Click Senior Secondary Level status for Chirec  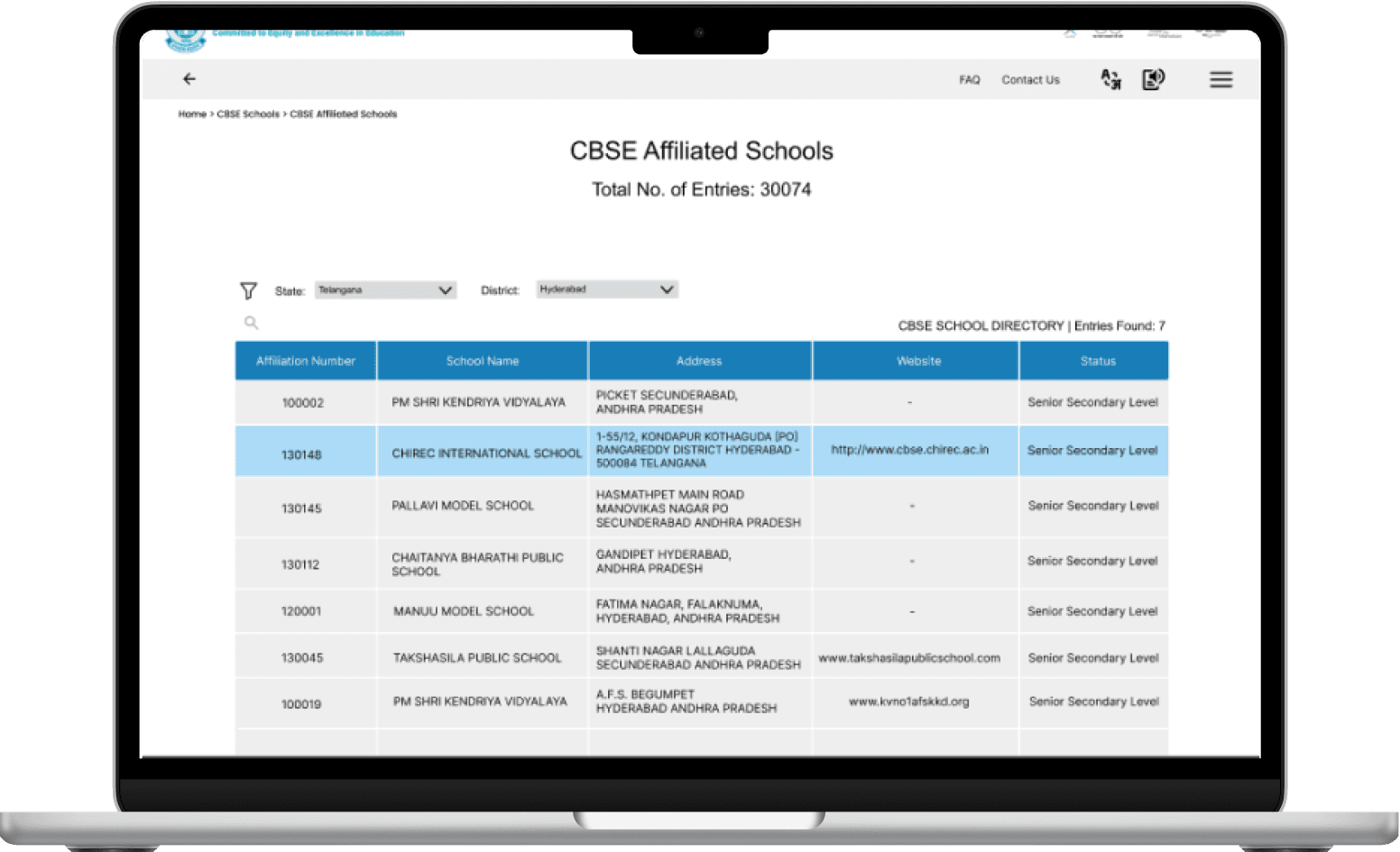click(1092, 450)
